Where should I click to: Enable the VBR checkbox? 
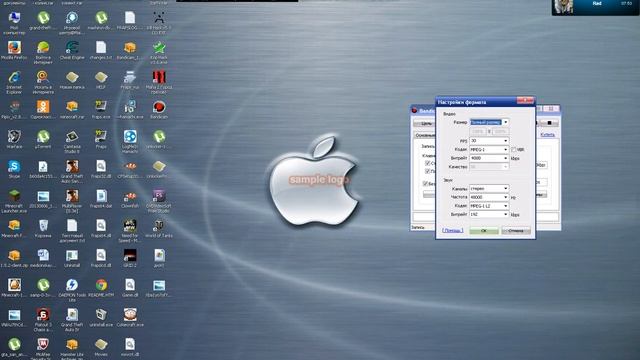pyautogui.click(x=513, y=150)
